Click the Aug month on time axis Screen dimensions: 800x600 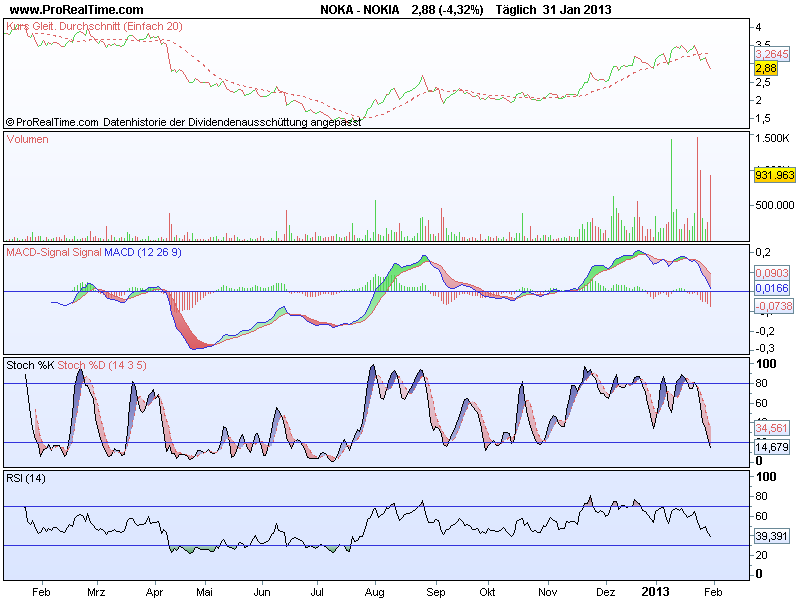coord(374,592)
